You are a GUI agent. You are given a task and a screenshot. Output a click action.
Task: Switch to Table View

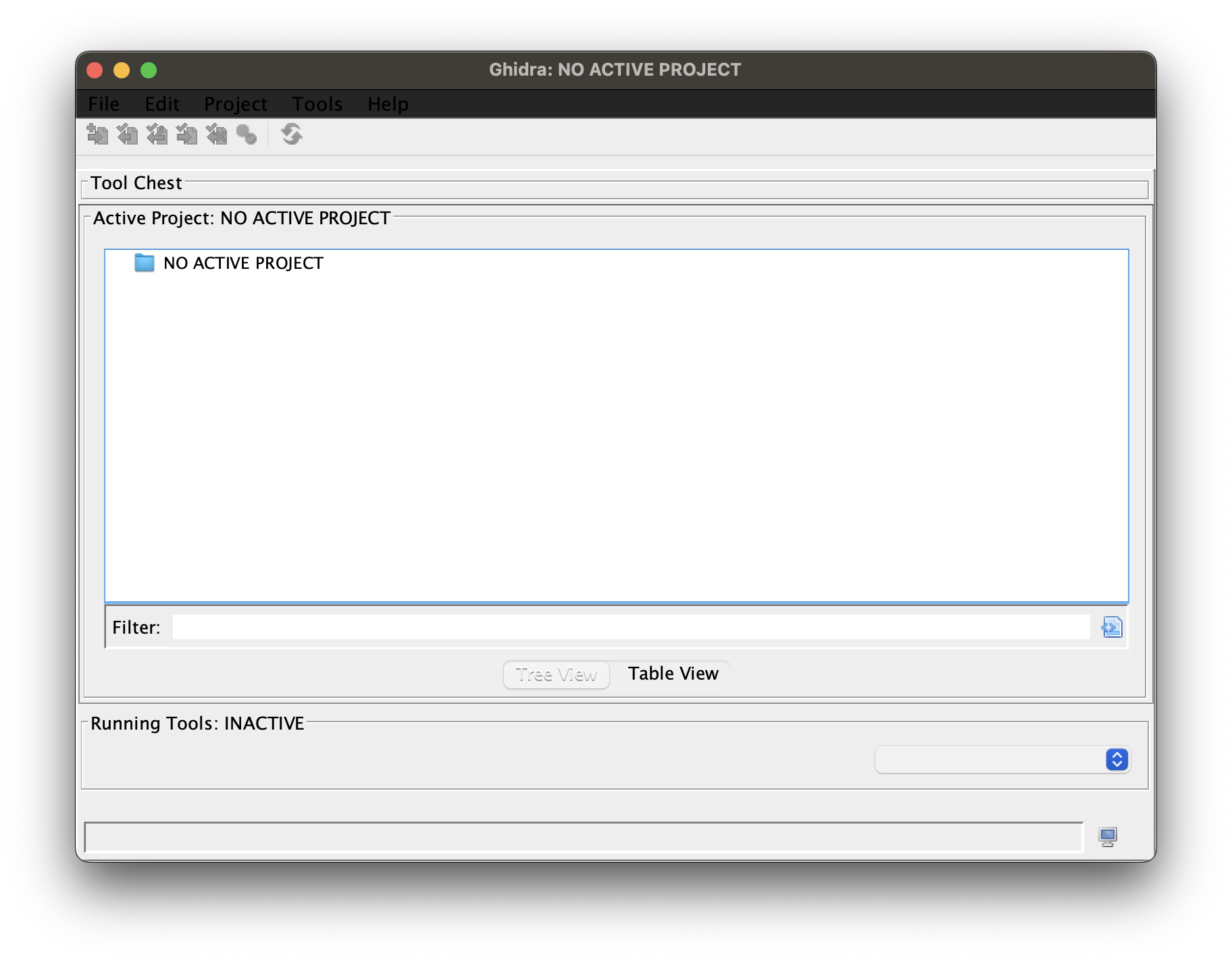(673, 673)
